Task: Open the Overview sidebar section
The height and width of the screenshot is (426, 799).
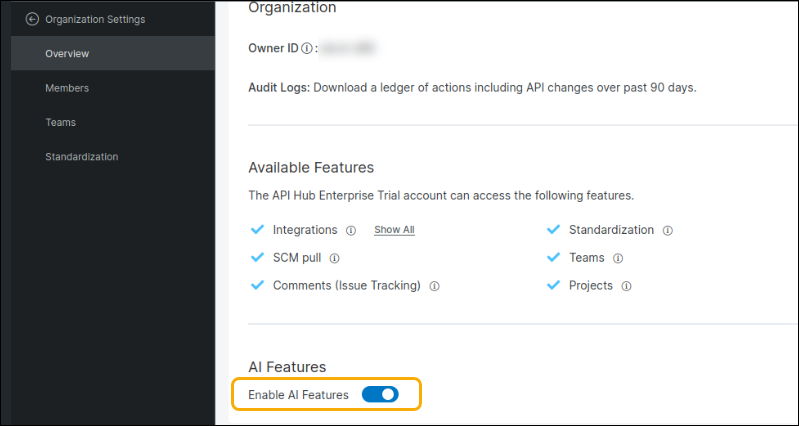Action: (x=67, y=54)
